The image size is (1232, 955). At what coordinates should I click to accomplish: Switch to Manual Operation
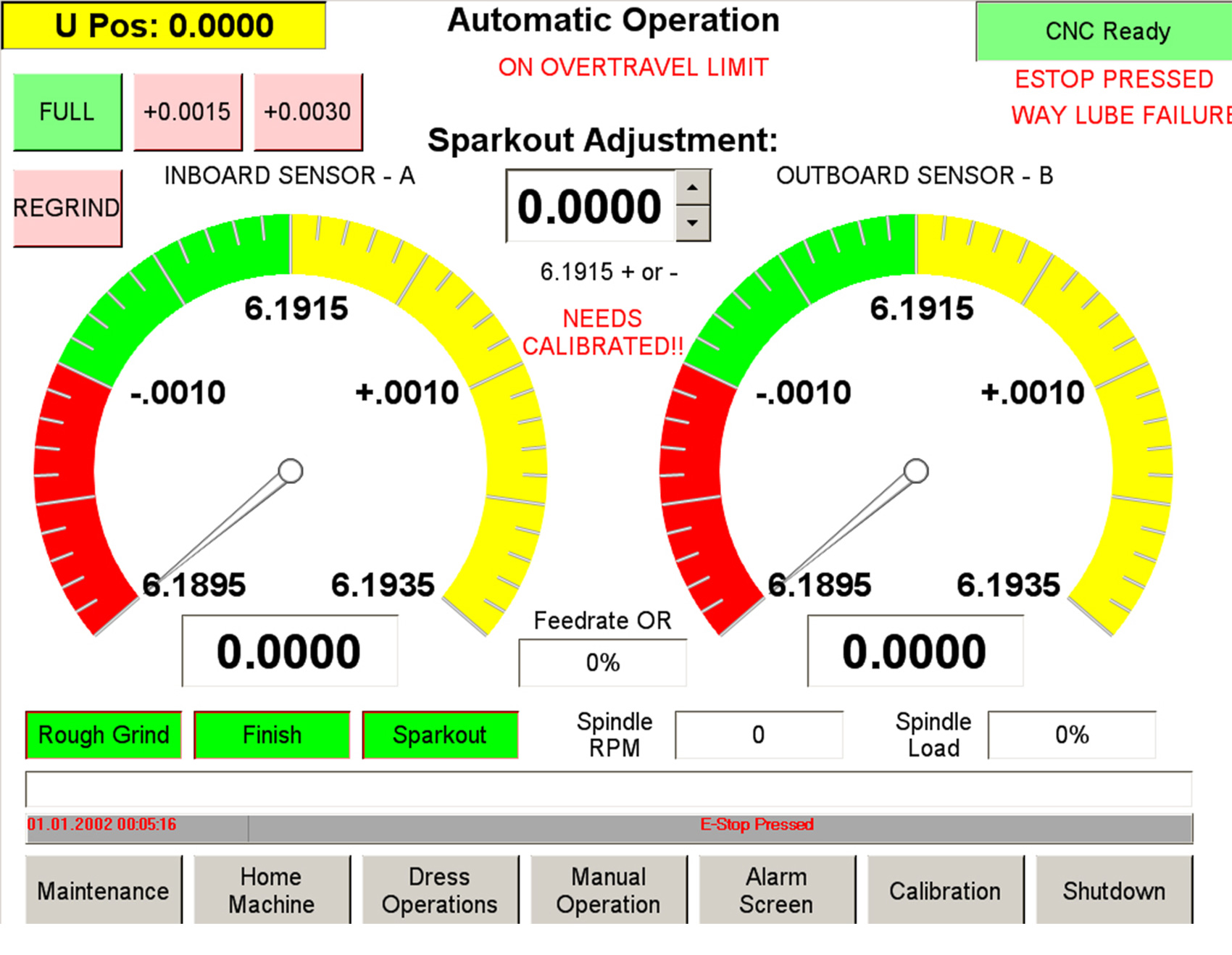(609, 890)
